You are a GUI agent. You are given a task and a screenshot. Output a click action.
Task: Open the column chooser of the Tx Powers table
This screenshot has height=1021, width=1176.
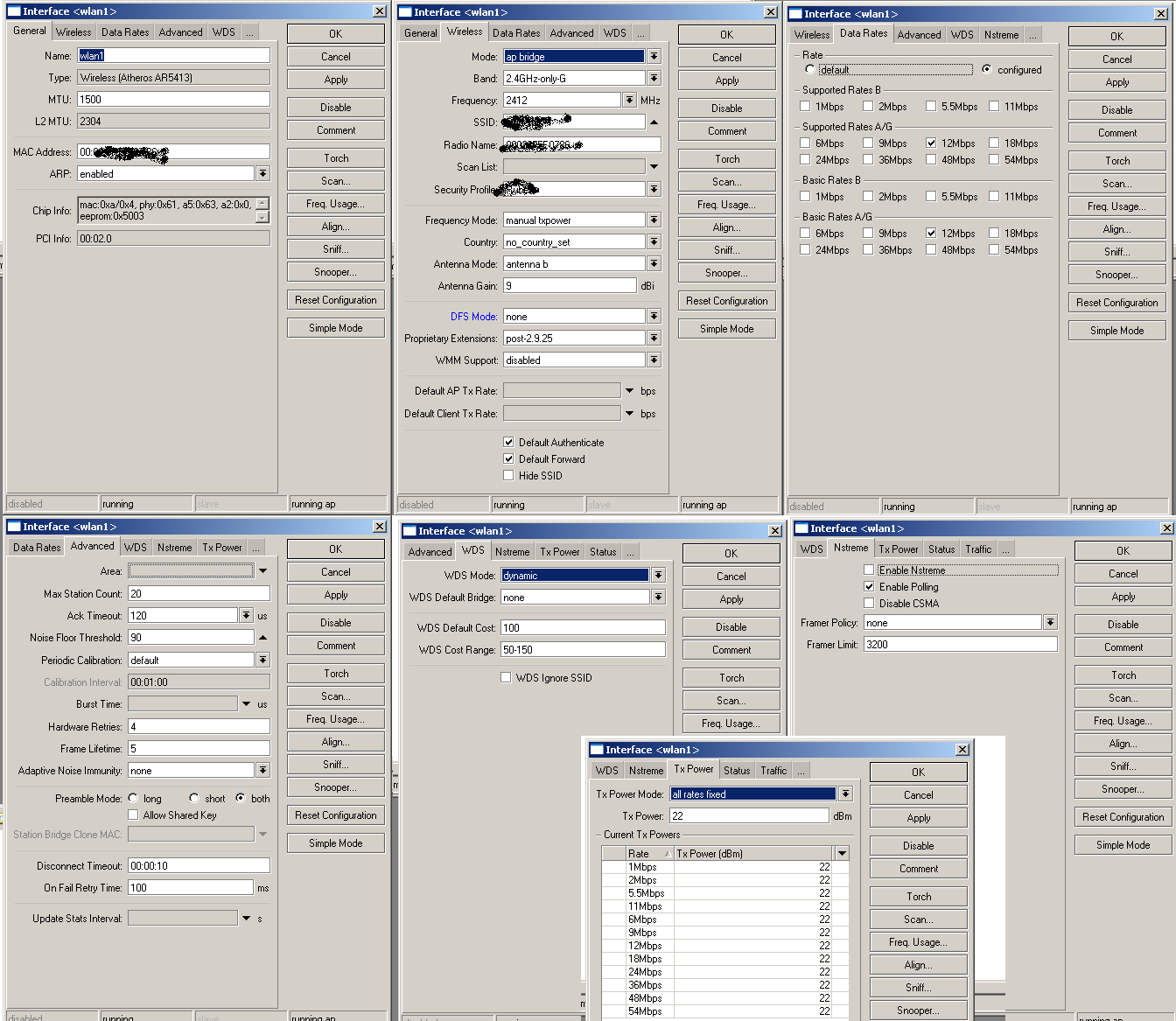tap(842, 853)
